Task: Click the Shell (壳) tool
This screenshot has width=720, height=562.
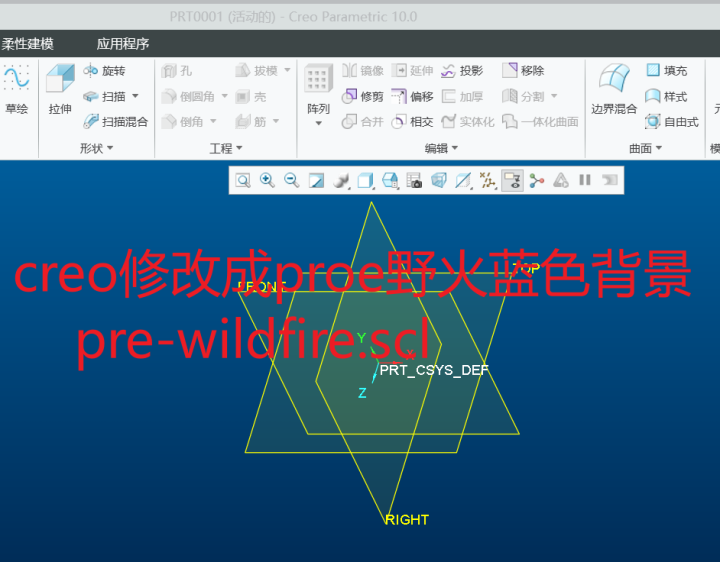Action: tap(251, 96)
